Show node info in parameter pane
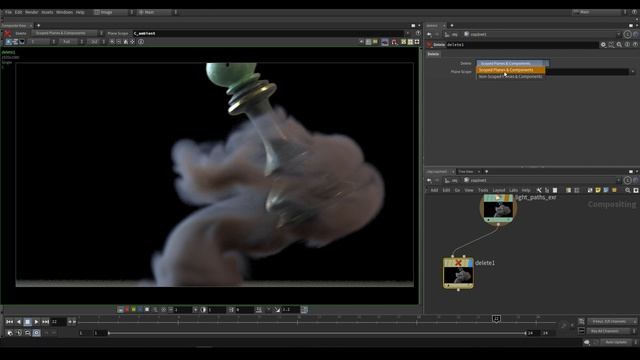 [627, 45]
